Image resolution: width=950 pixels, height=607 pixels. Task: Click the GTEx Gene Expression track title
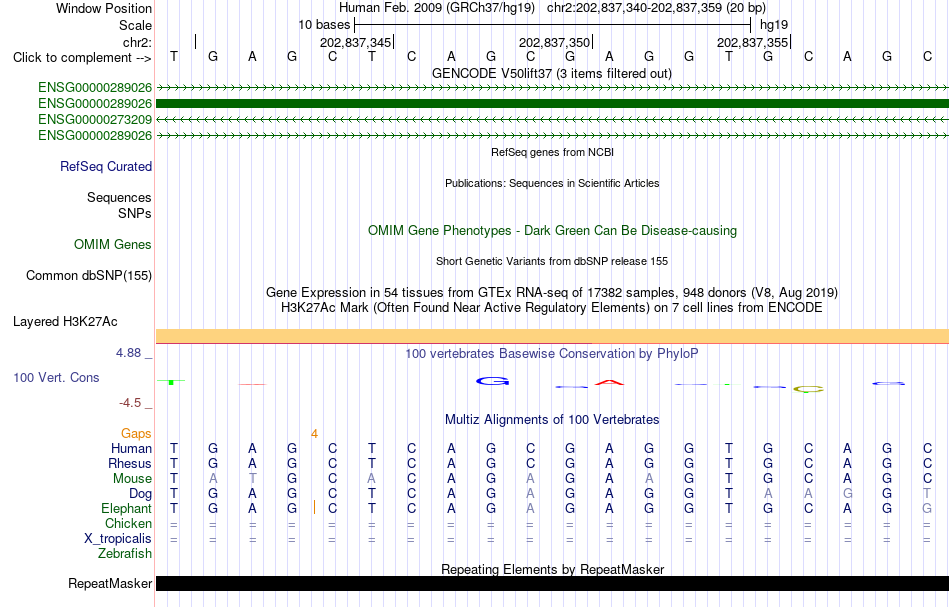552,293
